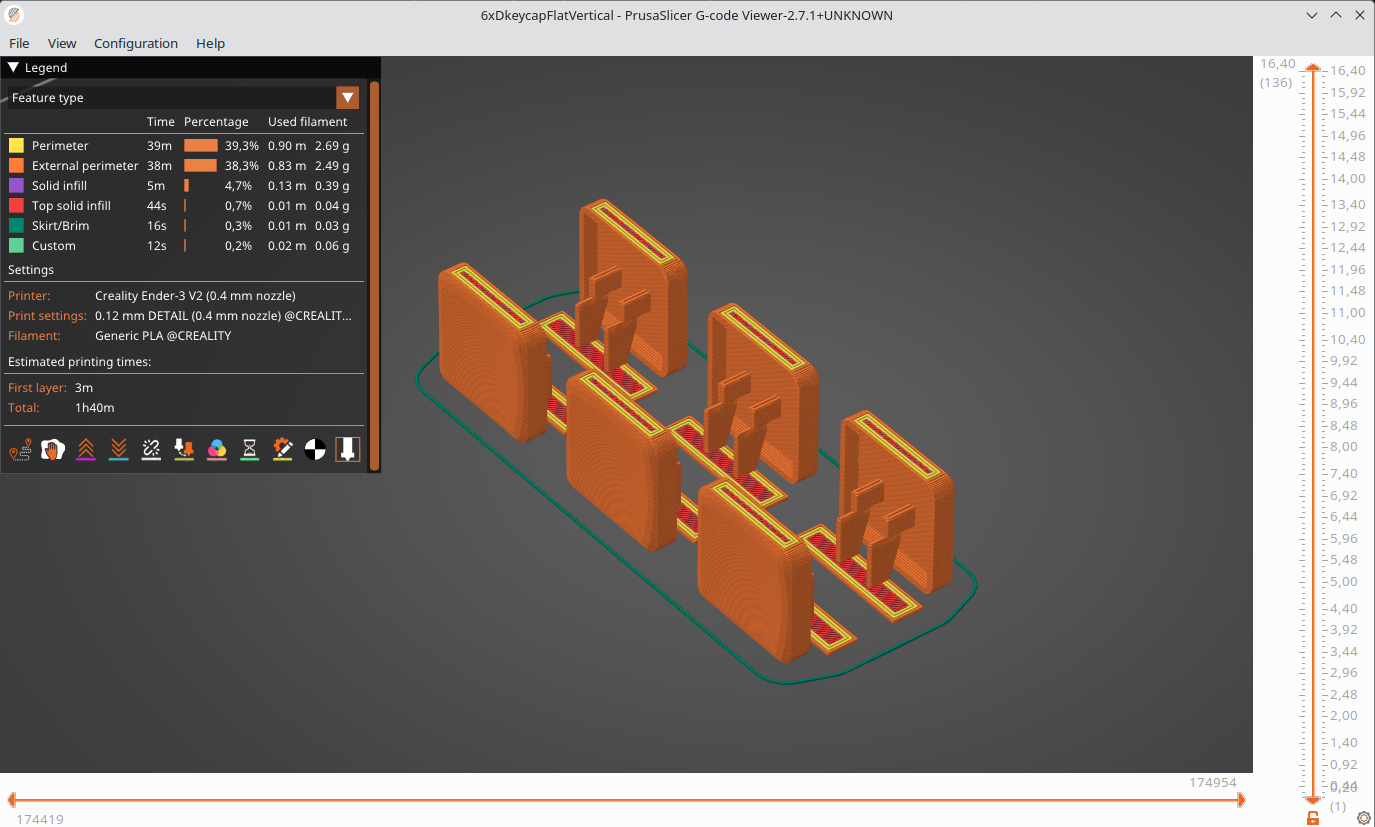Toggle the legend panel icon
Viewport: 1375px width, 827px height.
pos(347,449)
